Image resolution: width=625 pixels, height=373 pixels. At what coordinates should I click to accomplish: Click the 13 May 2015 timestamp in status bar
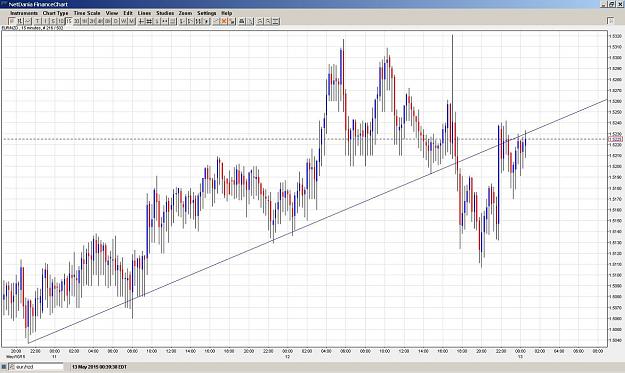[99, 367]
